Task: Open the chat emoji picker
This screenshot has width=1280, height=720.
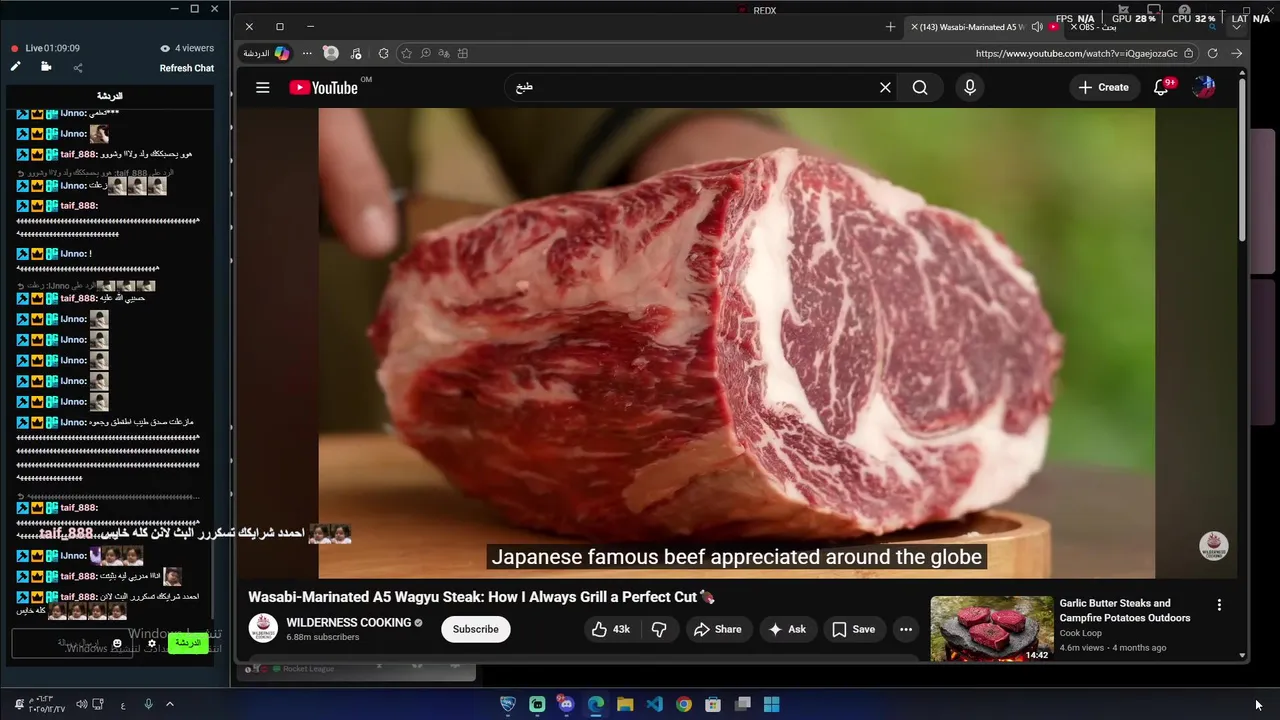Action: [117, 643]
